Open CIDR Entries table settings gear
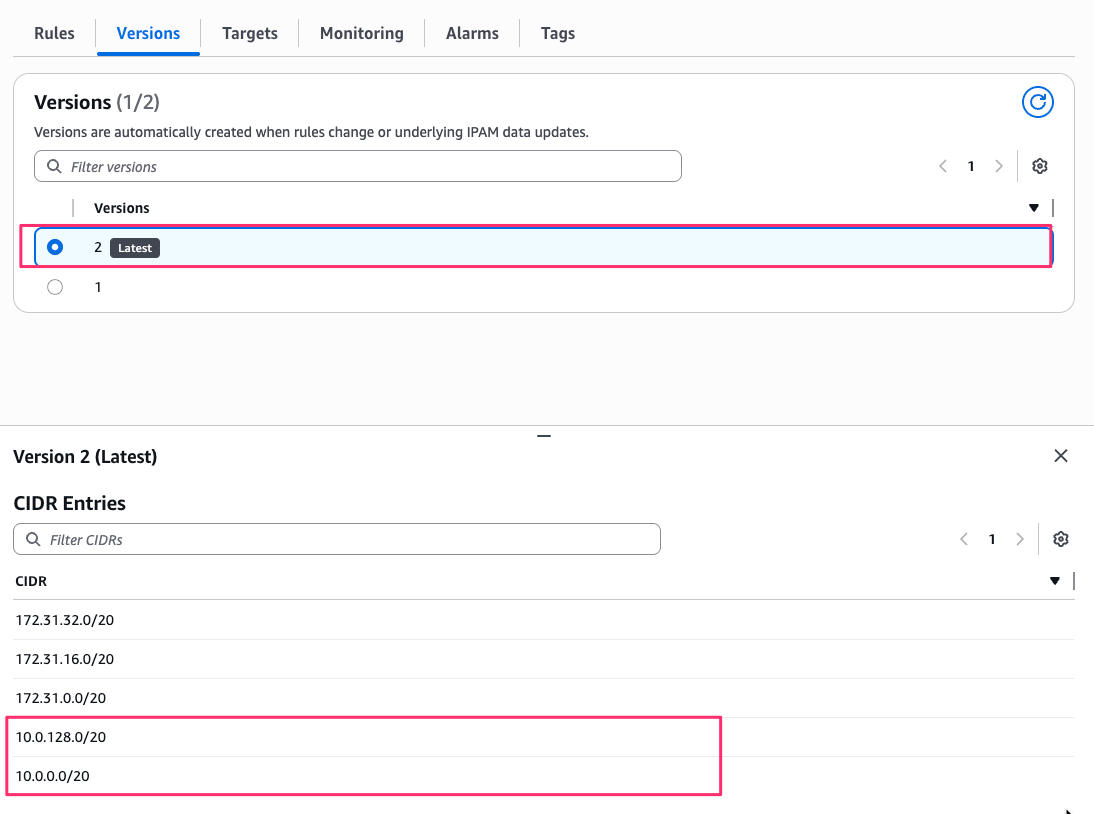 1061,539
